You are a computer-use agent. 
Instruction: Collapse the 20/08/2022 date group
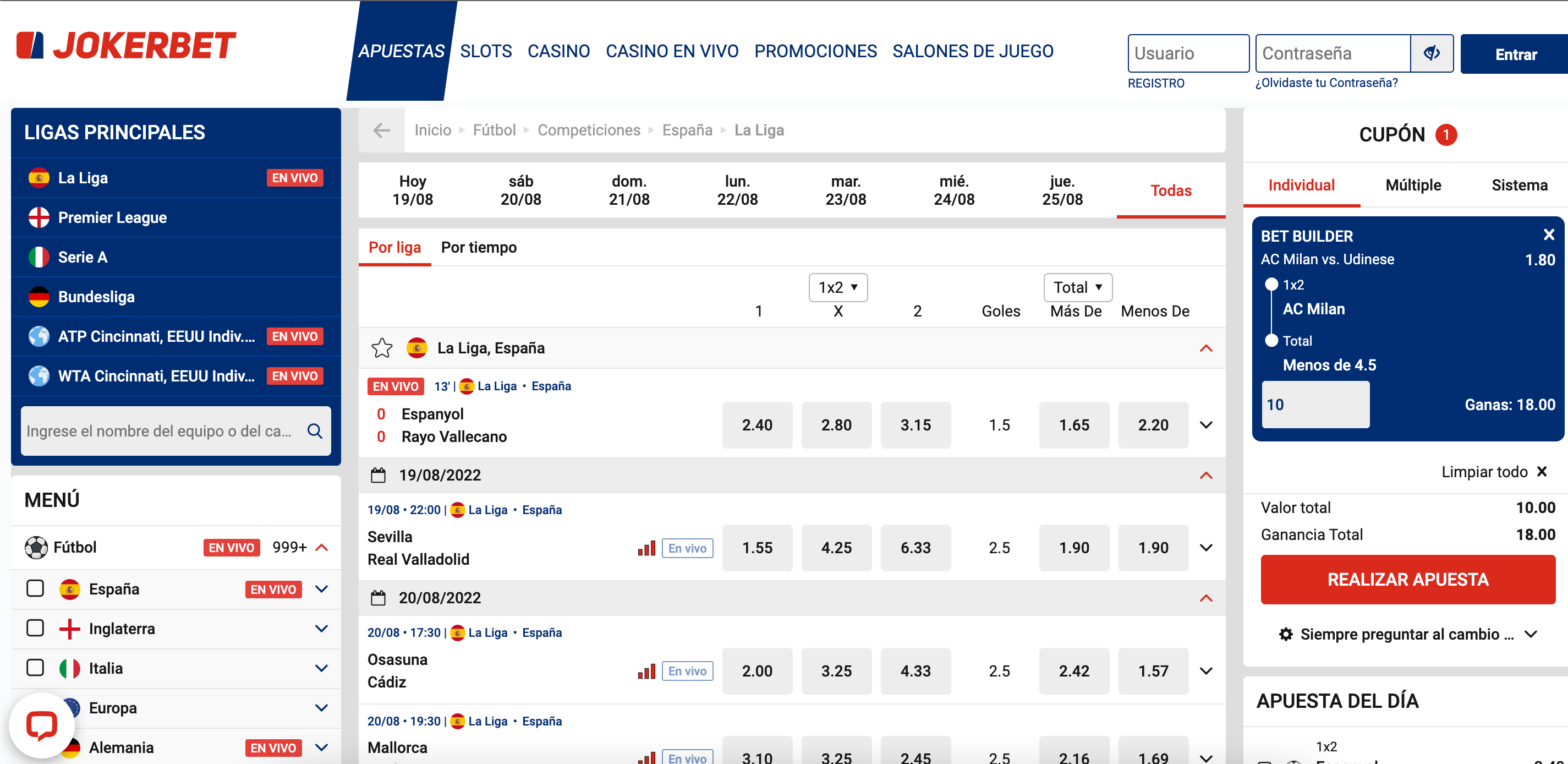pos(1206,598)
